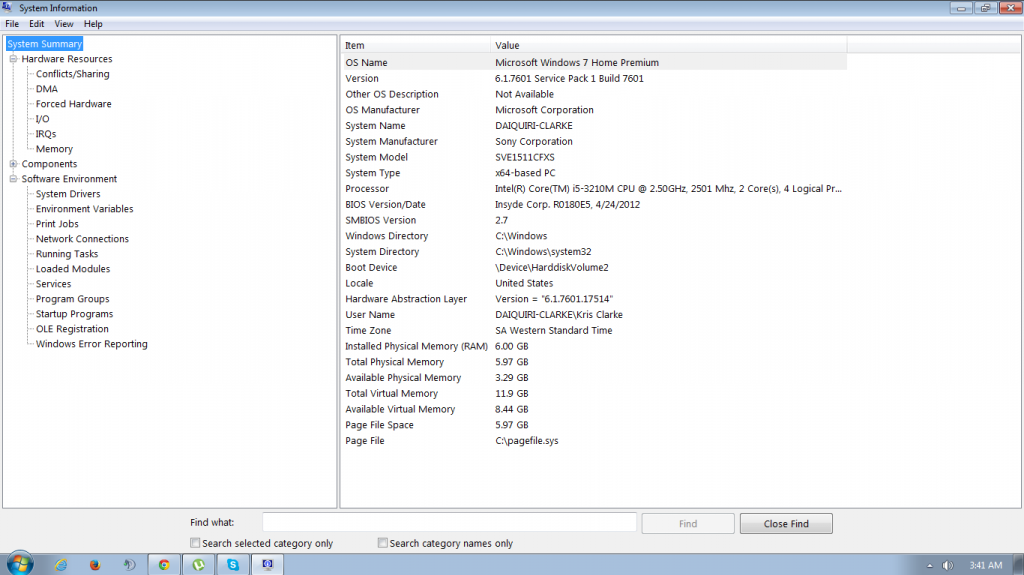Click Show Desktop button at the taskbar end
The height and width of the screenshot is (575, 1024).
point(1017,564)
